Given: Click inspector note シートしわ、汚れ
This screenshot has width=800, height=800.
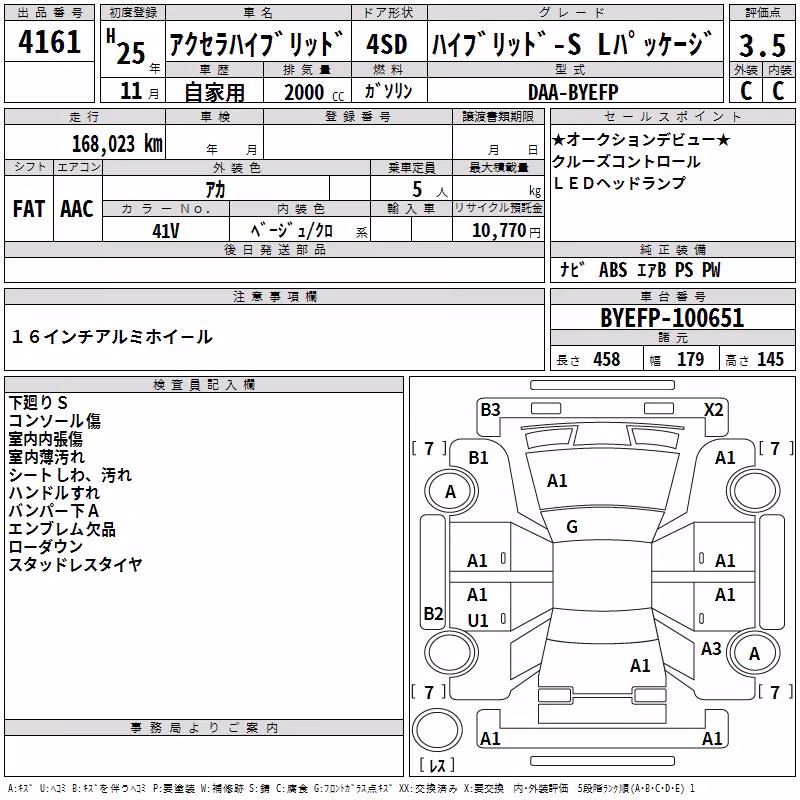Looking at the screenshot, I should [x=70, y=475].
